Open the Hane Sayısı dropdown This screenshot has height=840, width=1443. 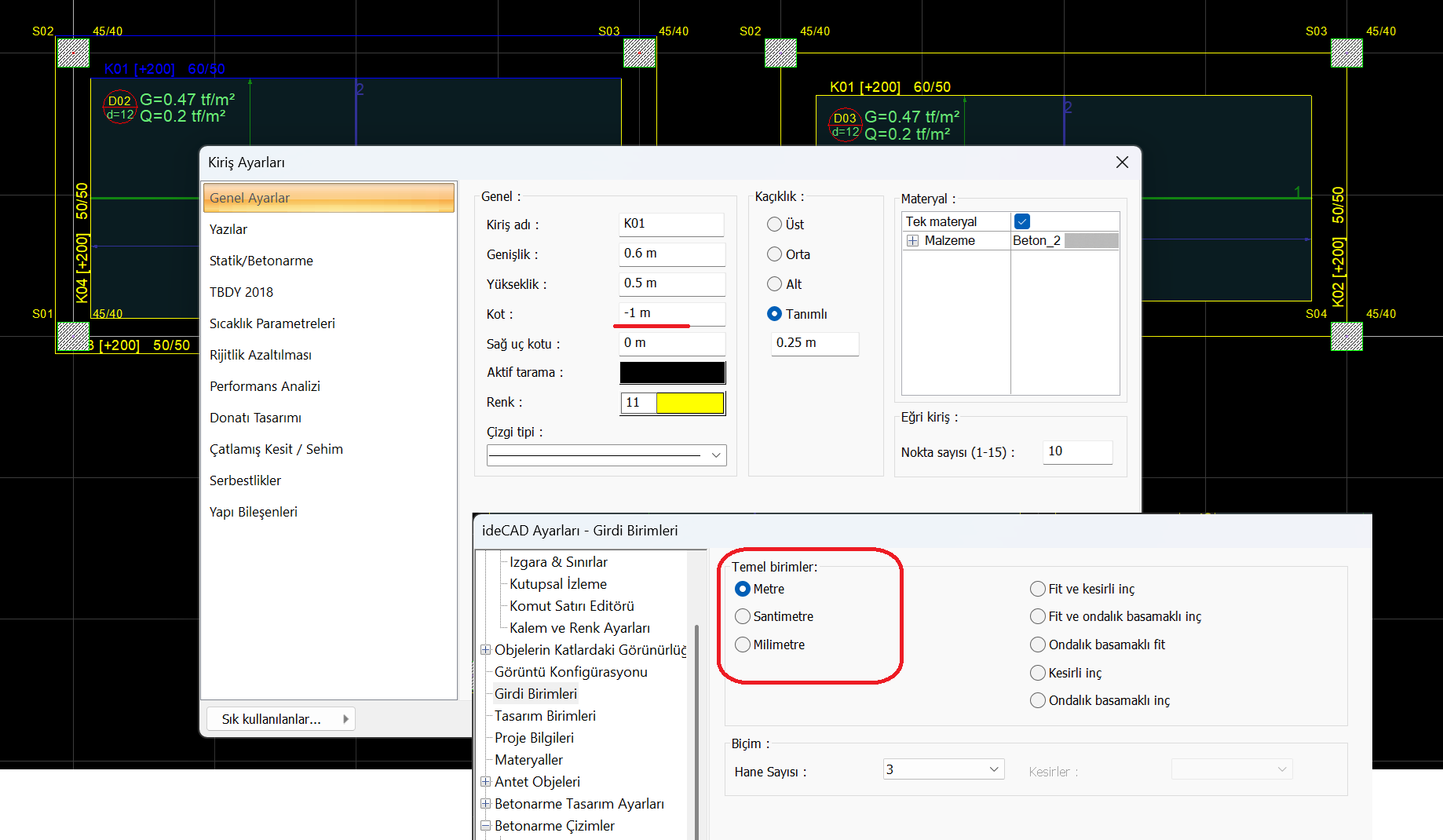click(x=944, y=769)
